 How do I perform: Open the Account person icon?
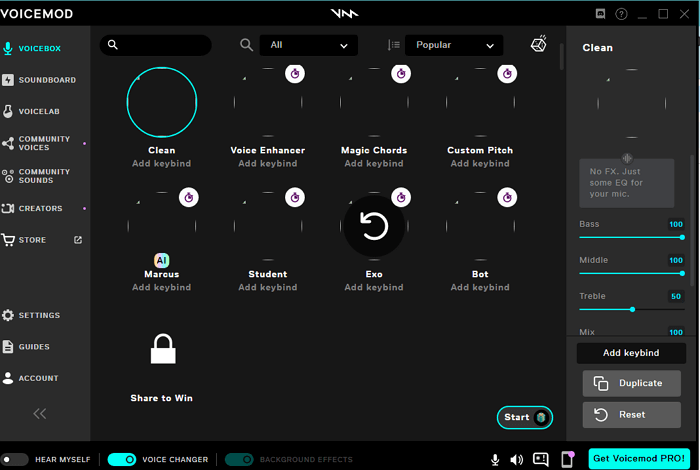click(8, 378)
